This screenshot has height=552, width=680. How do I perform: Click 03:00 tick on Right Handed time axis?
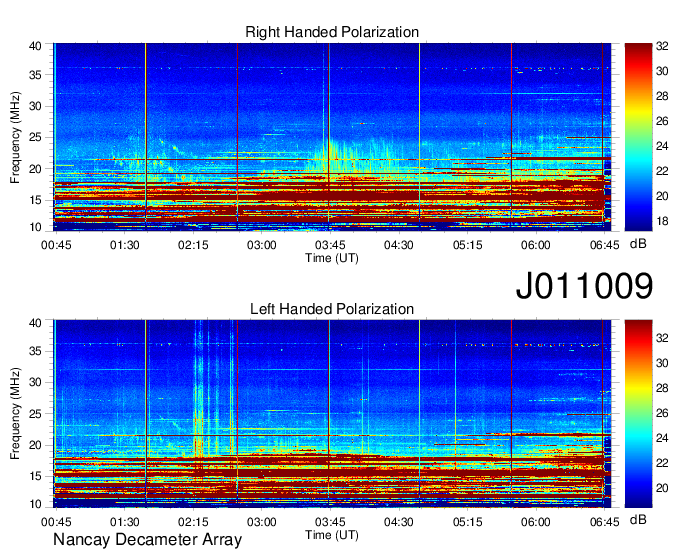click(262, 245)
